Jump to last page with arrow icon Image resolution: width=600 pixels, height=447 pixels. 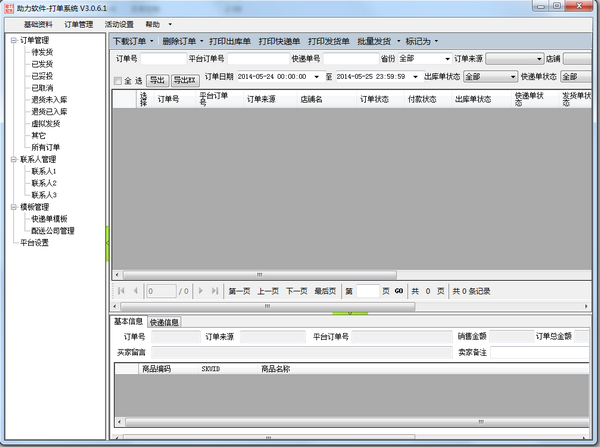(214, 291)
